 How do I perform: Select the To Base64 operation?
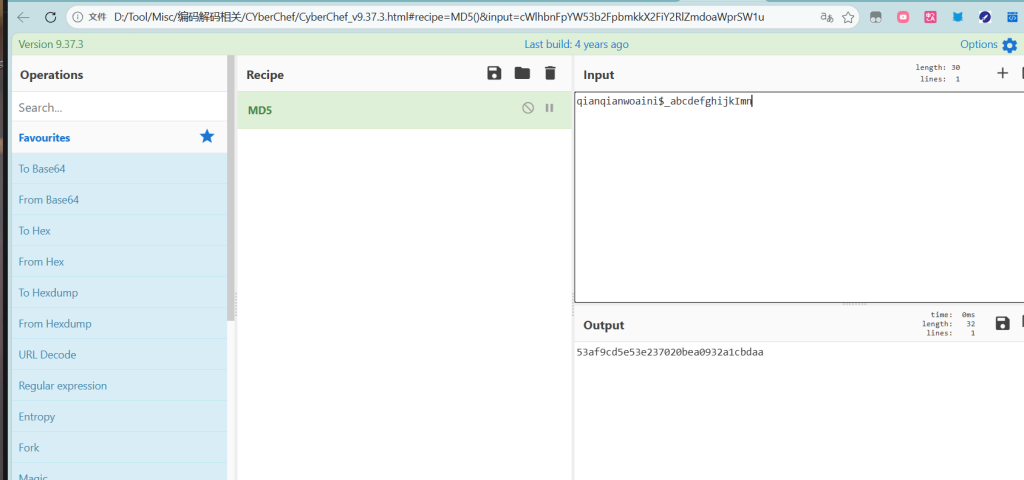(42, 169)
